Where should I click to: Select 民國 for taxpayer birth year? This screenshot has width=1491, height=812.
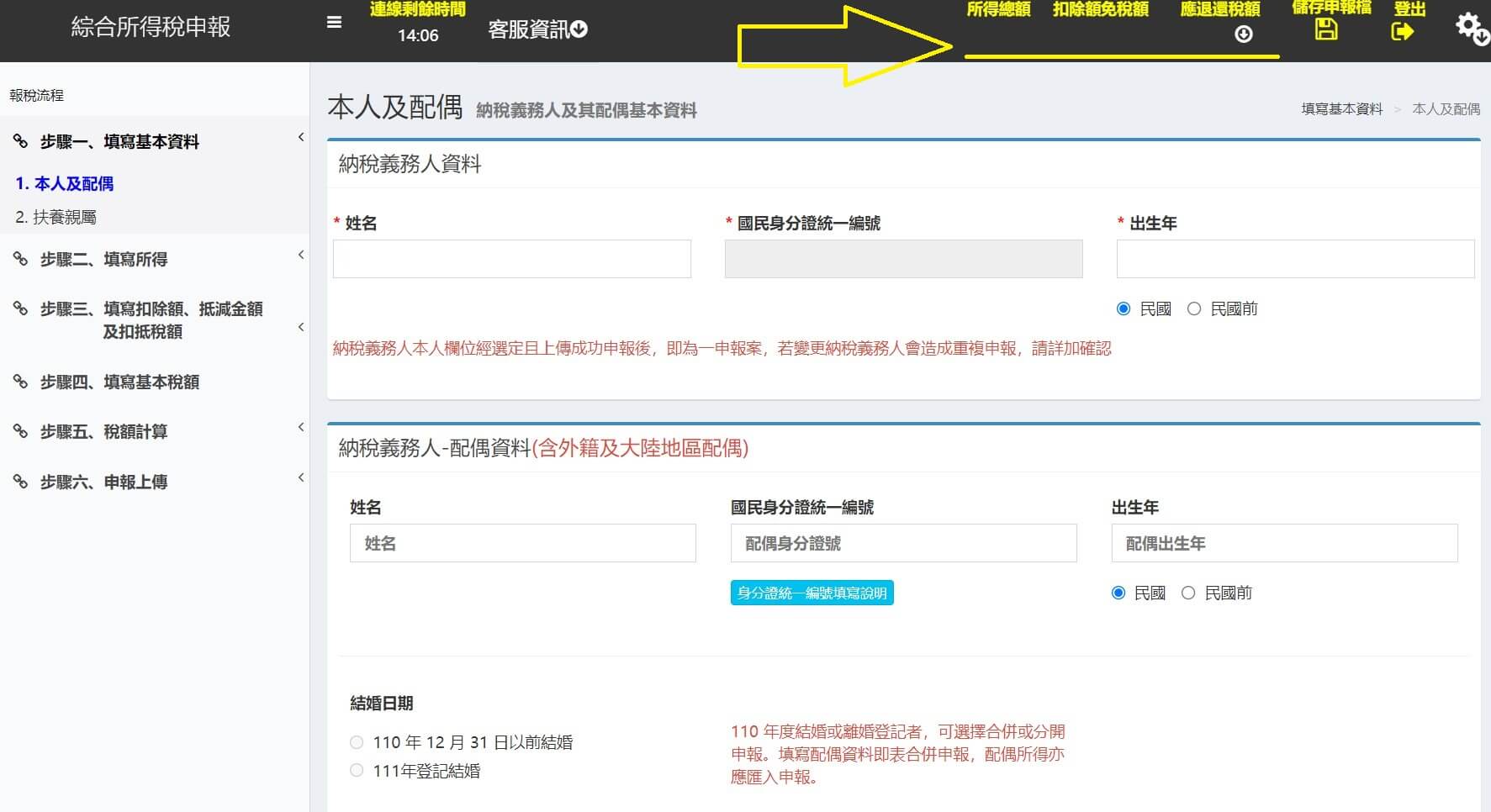coord(1124,308)
